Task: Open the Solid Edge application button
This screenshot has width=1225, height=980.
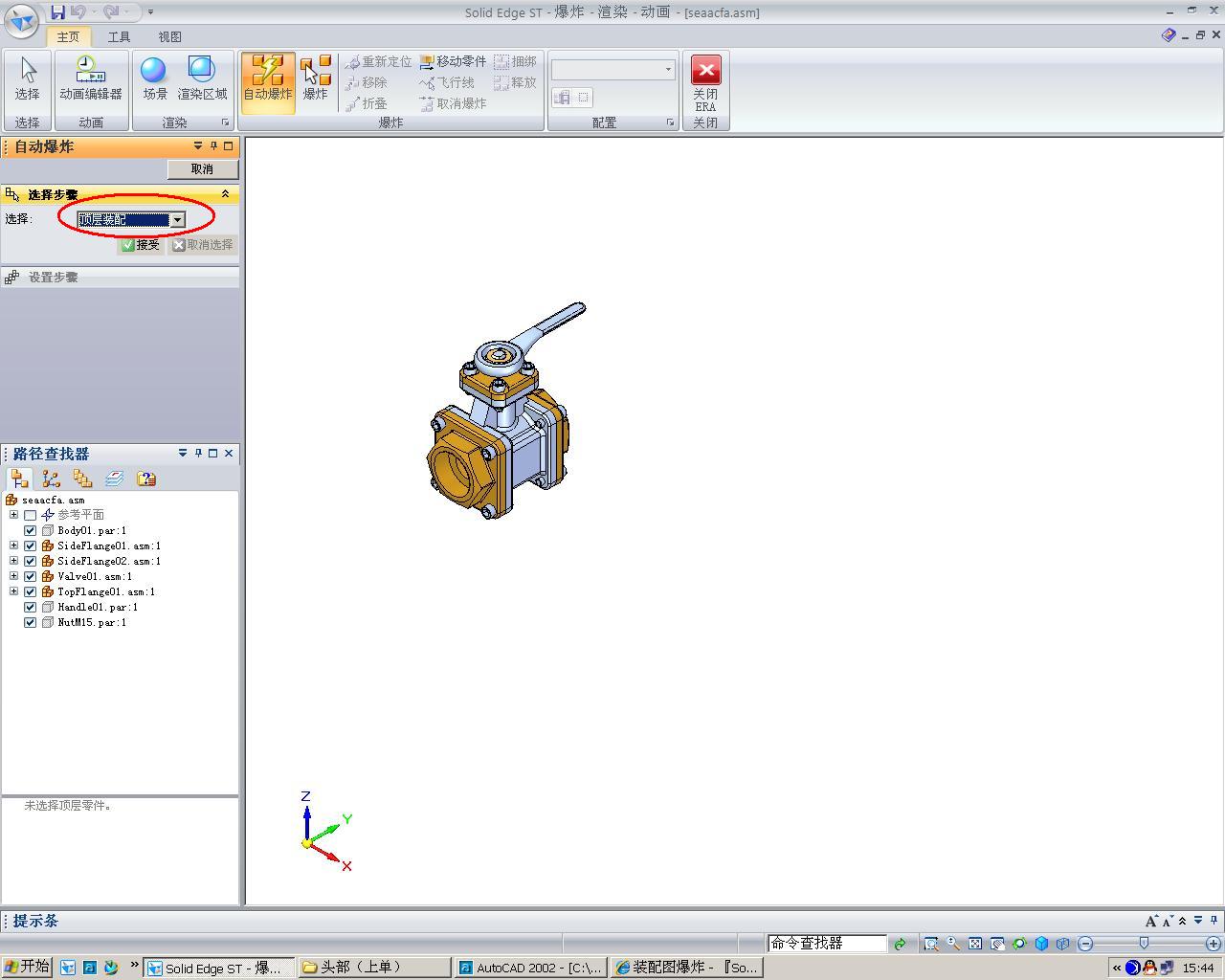Action: (x=21, y=20)
